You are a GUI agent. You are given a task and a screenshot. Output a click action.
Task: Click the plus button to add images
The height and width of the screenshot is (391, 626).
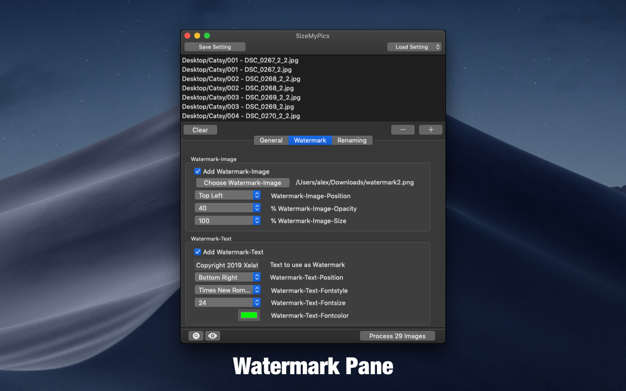[430, 130]
